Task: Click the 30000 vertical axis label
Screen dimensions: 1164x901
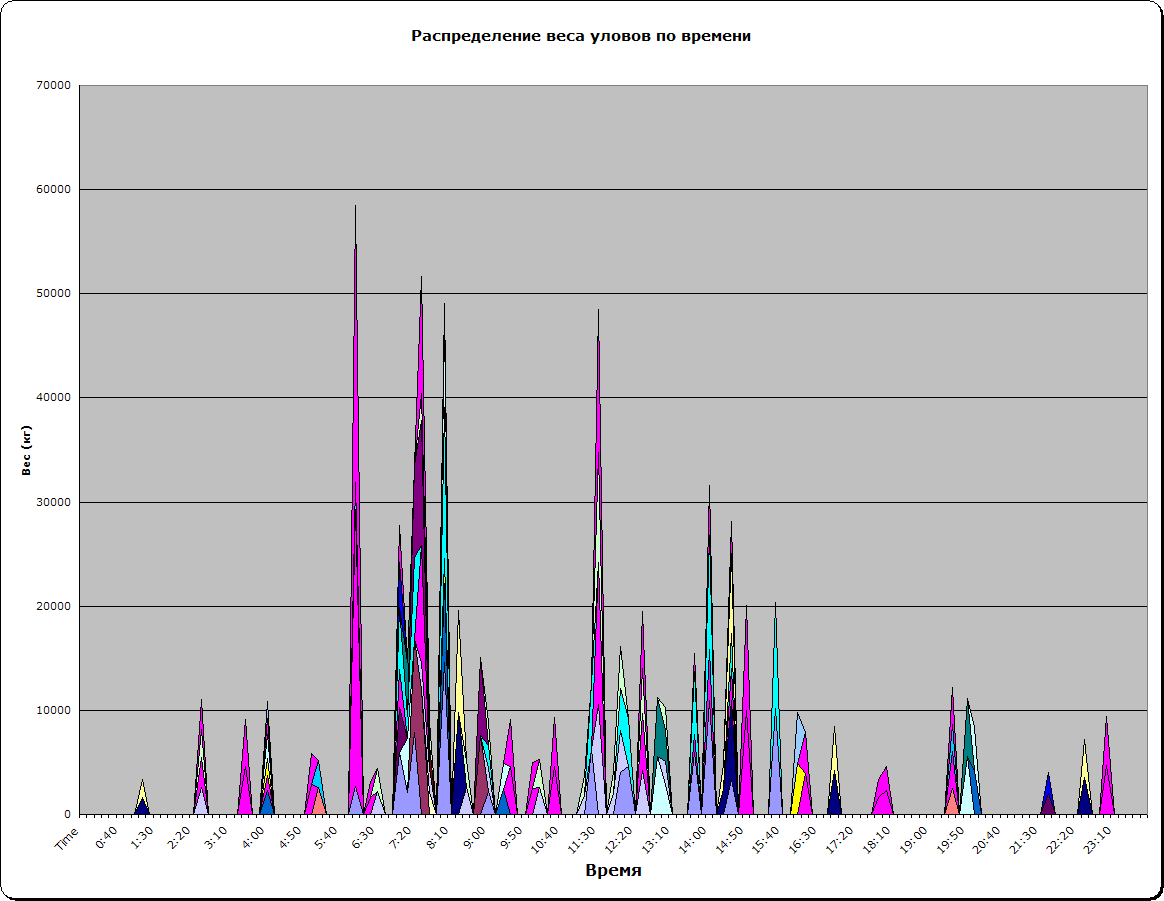Action: coord(52,502)
